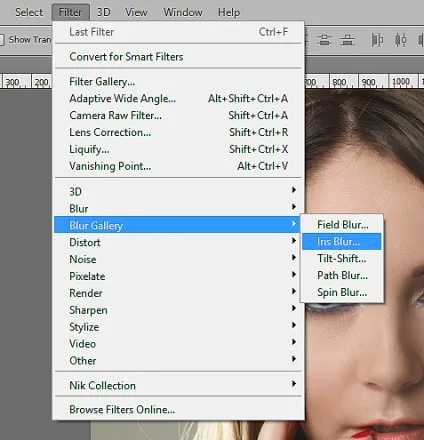
Task: Click the Distribute Bottom Edges icon
Action: point(347,40)
